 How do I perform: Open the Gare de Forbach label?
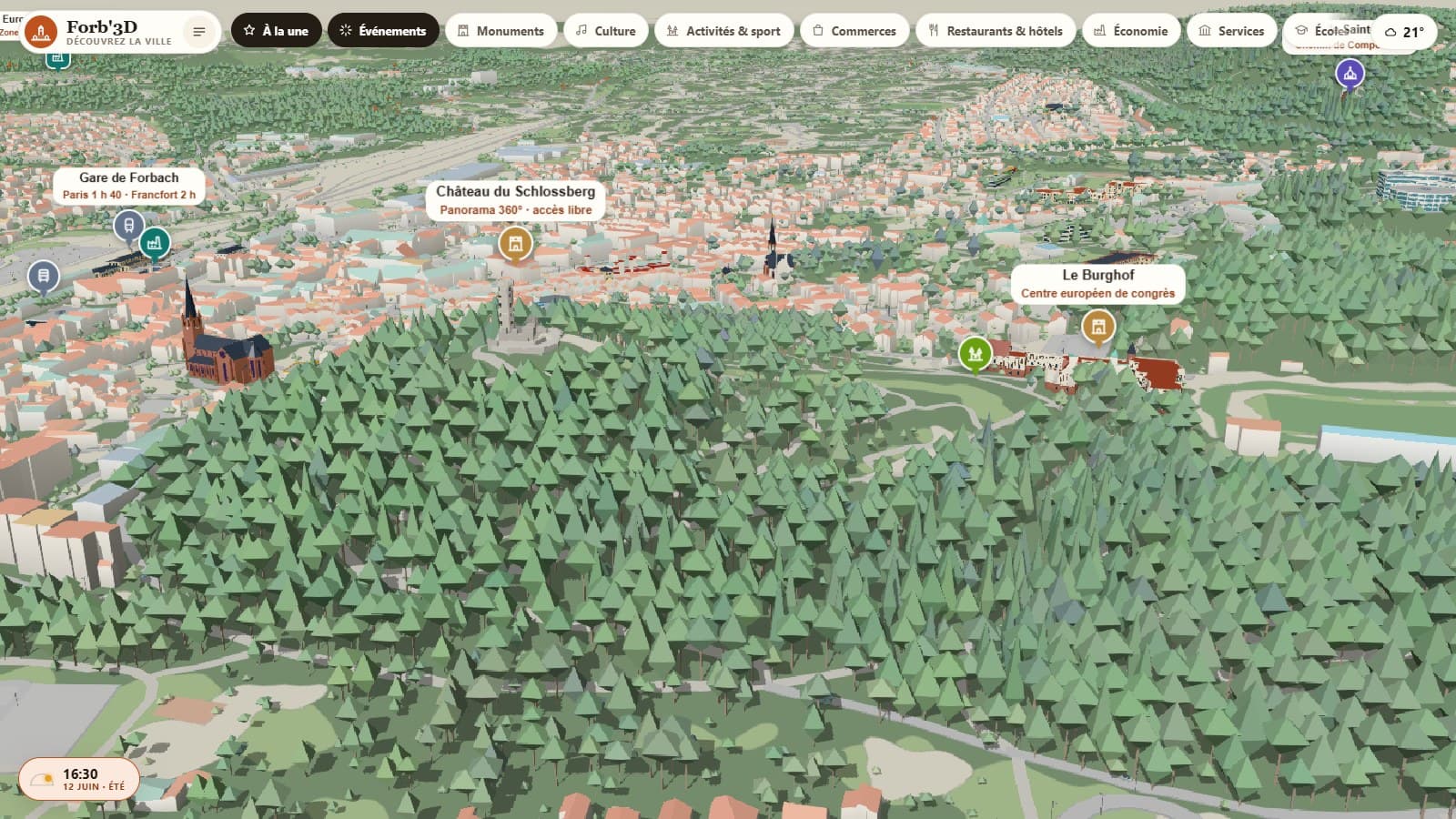pyautogui.click(x=128, y=185)
